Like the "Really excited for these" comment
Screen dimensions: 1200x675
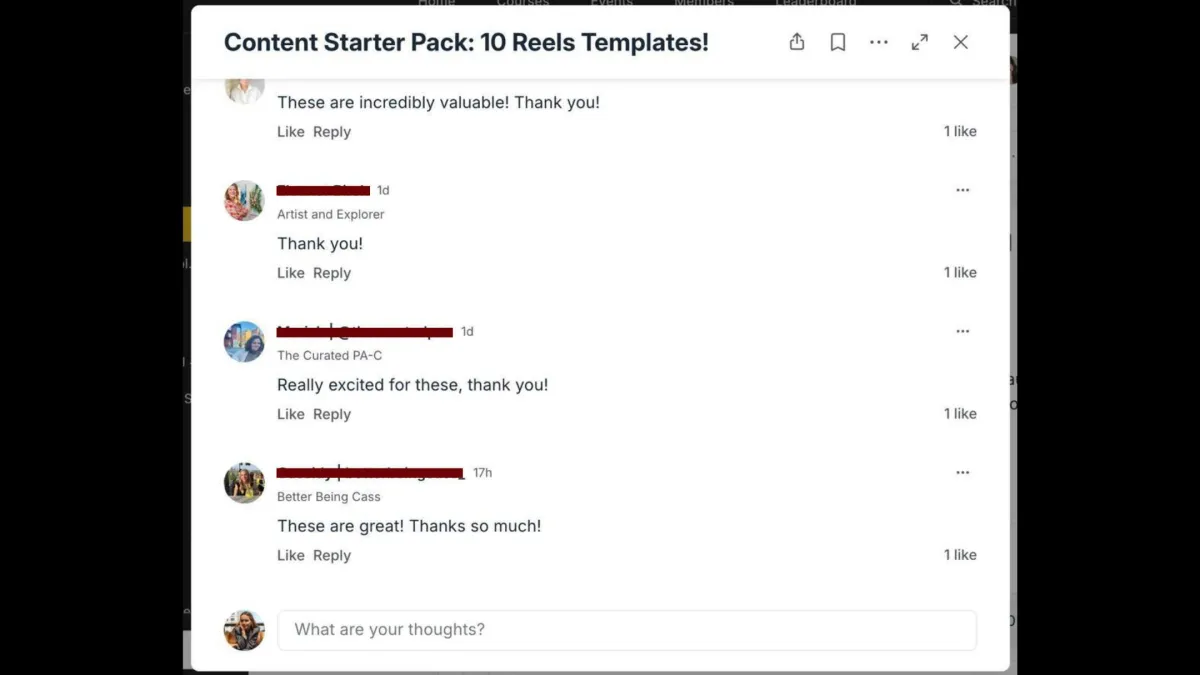click(x=290, y=414)
